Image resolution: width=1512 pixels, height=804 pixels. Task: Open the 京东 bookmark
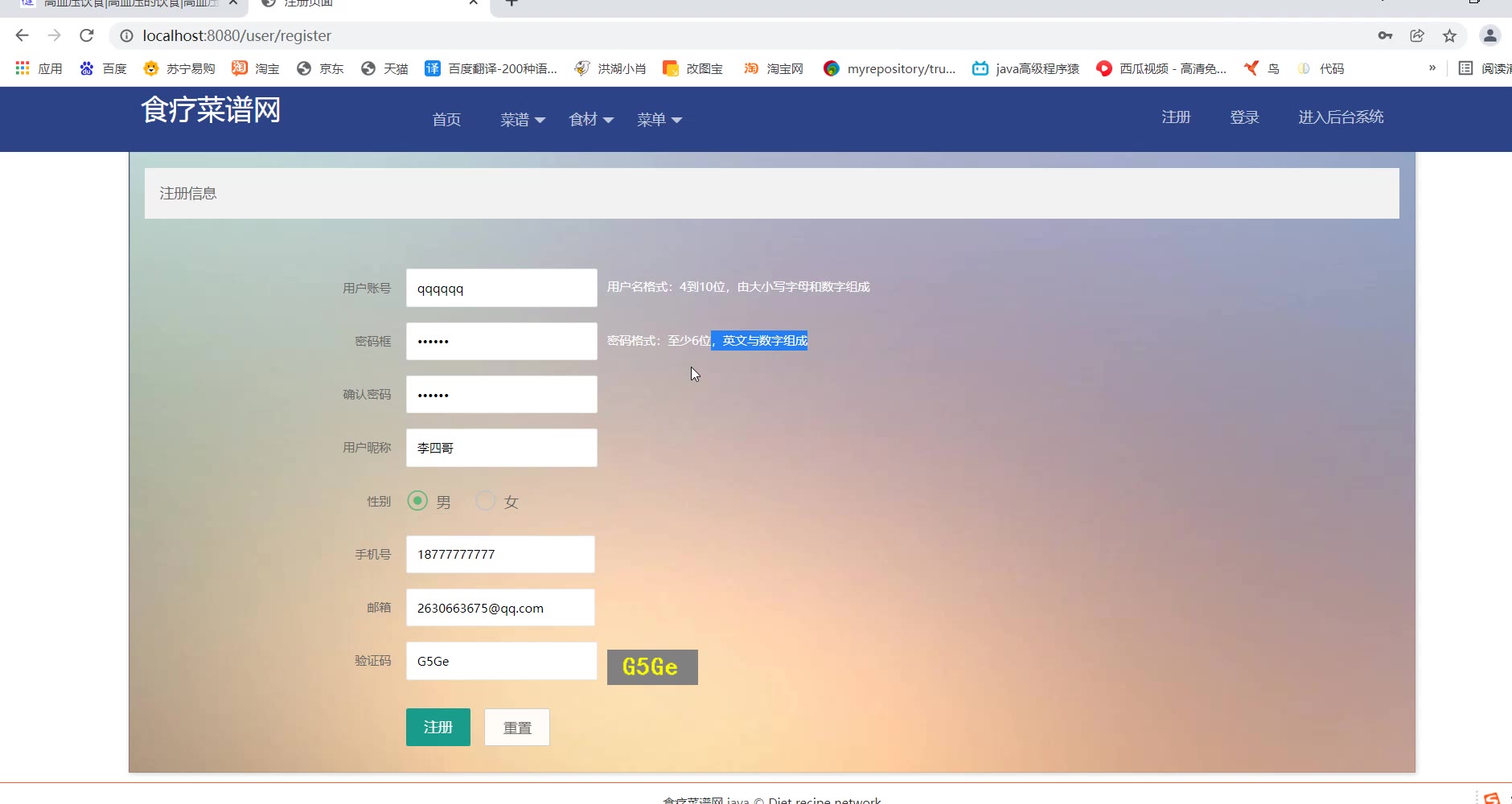(x=319, y=68)
